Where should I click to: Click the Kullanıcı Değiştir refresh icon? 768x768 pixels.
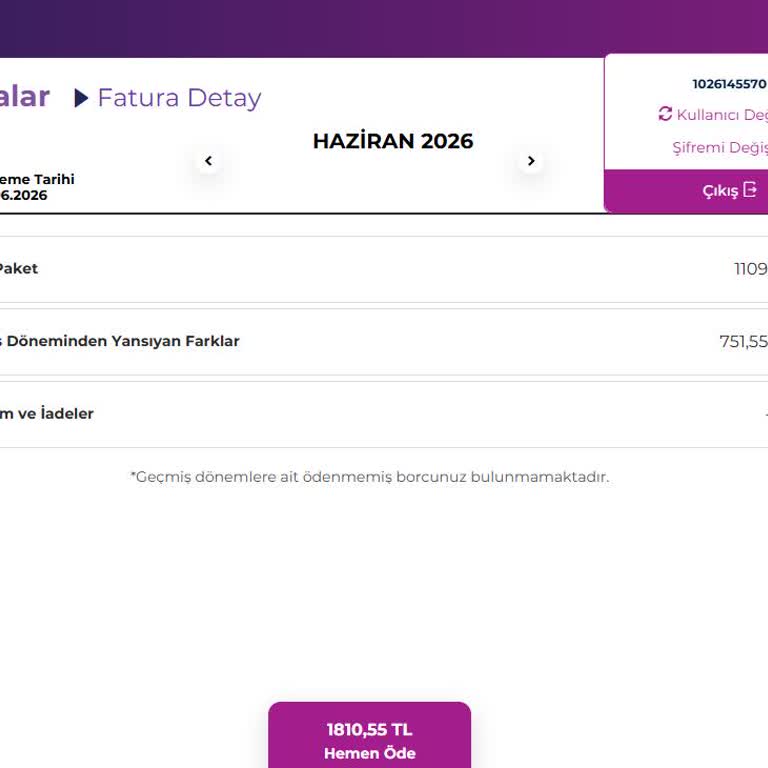665,114
